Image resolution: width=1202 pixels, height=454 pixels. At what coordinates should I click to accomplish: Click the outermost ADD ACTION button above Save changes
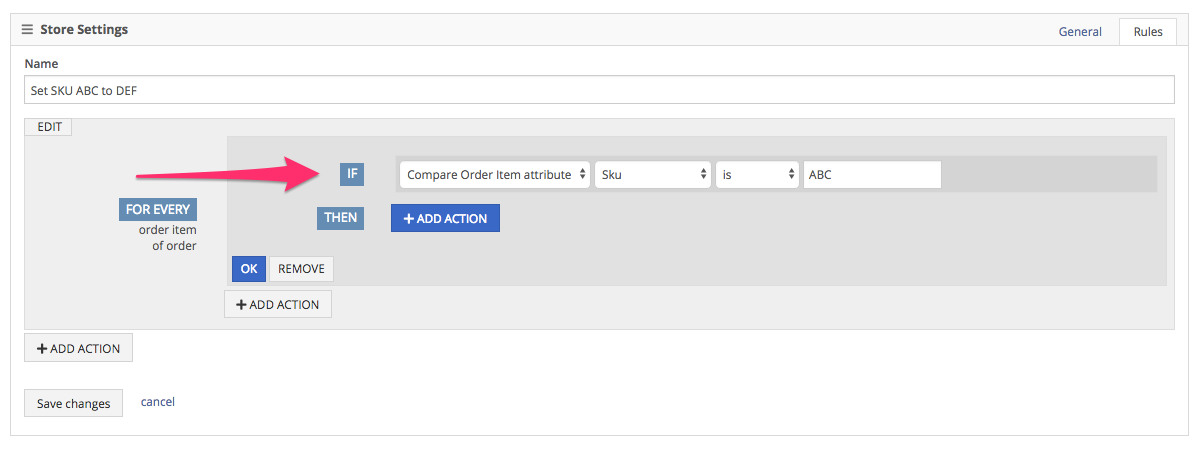click(78, 348)
